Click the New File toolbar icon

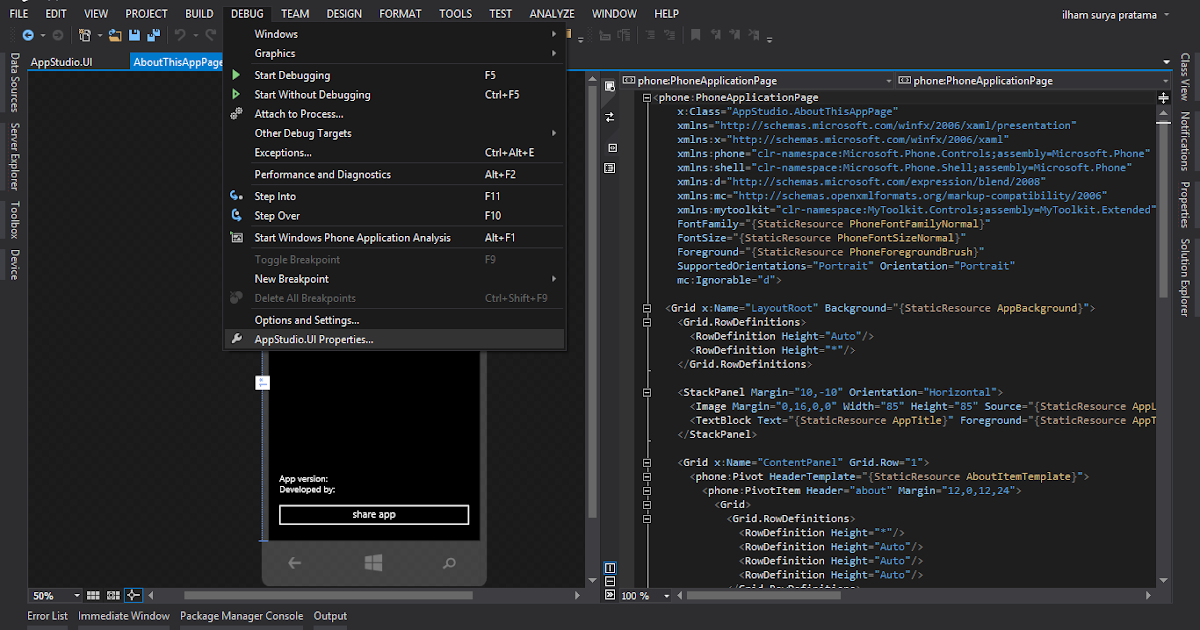tap(85, 36)
